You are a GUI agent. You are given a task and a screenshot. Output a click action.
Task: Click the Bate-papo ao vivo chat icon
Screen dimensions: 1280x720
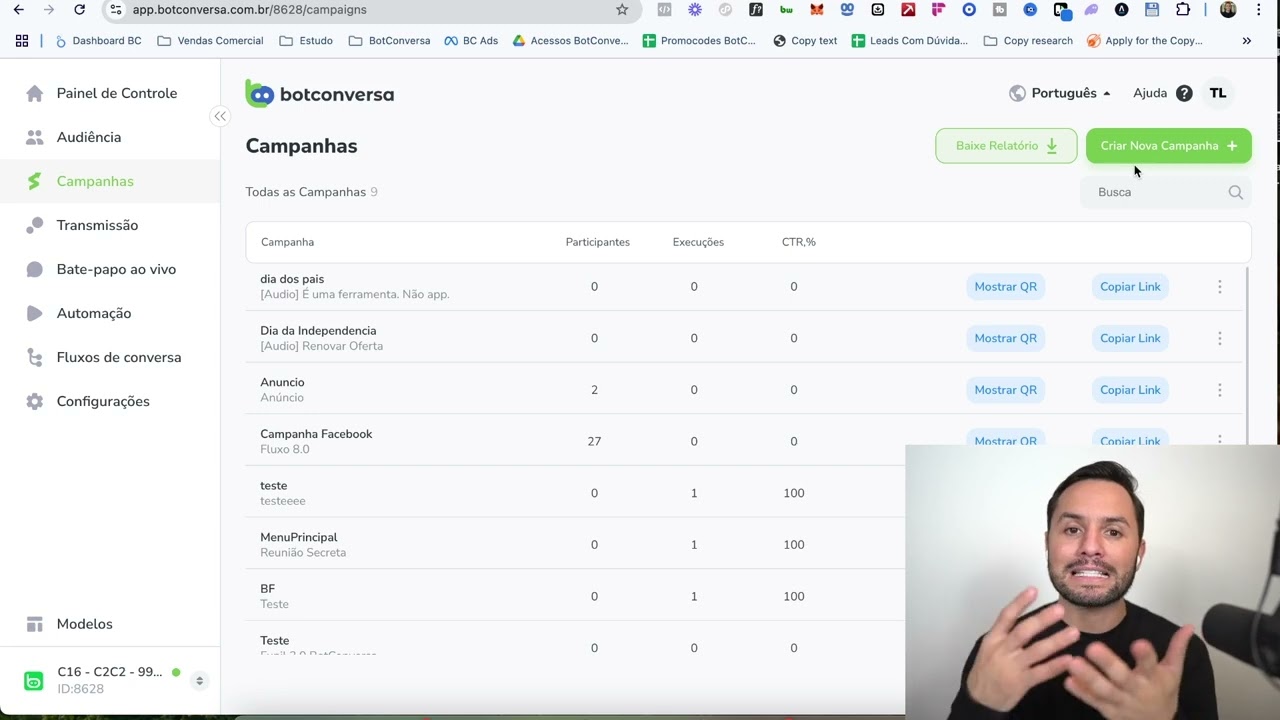(x=35, y=269)
